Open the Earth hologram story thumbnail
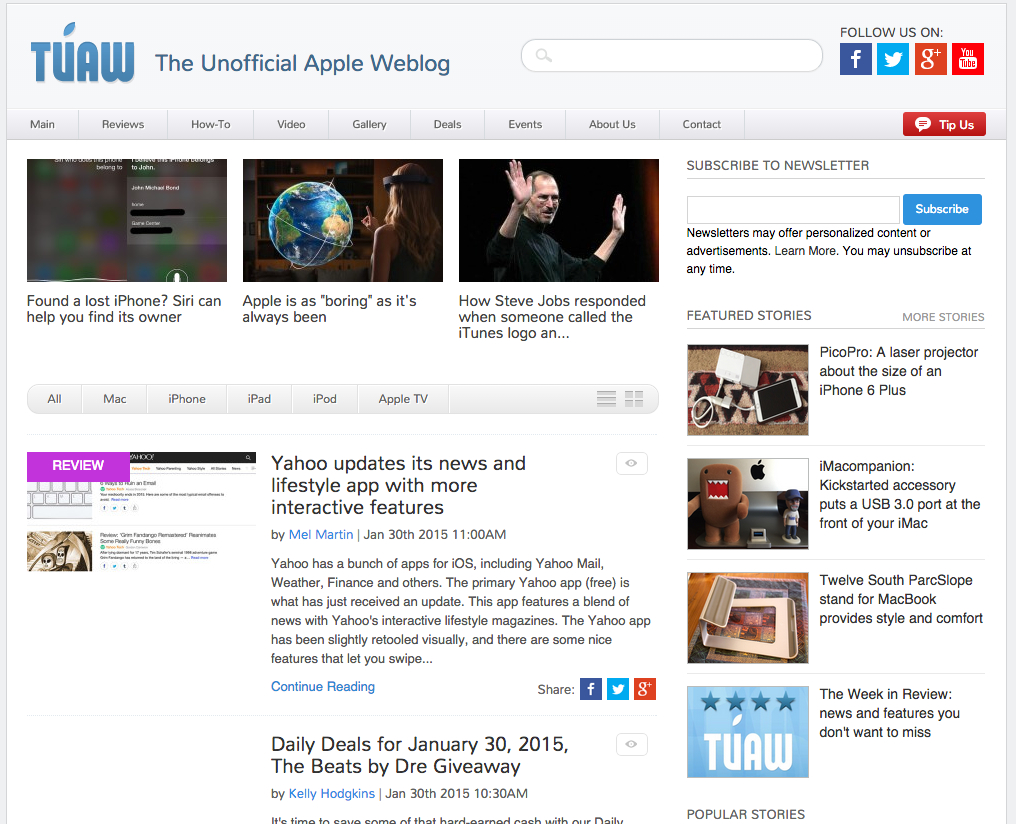Viewport: 1016px width, 824px height. coord(343,220)
